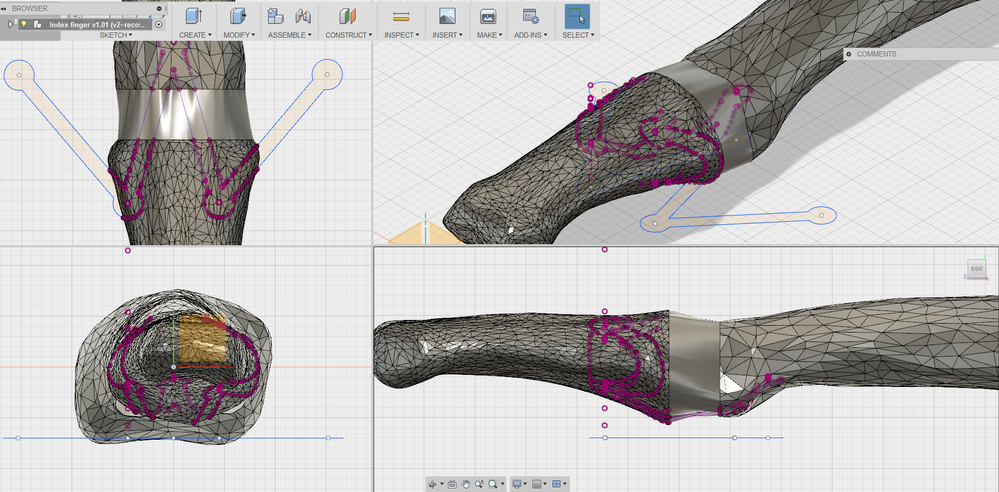Image resolution: width=999 pixels, height=492 pixels.
Task: Click the Assemble new component icon
Action: click(275, 16)
